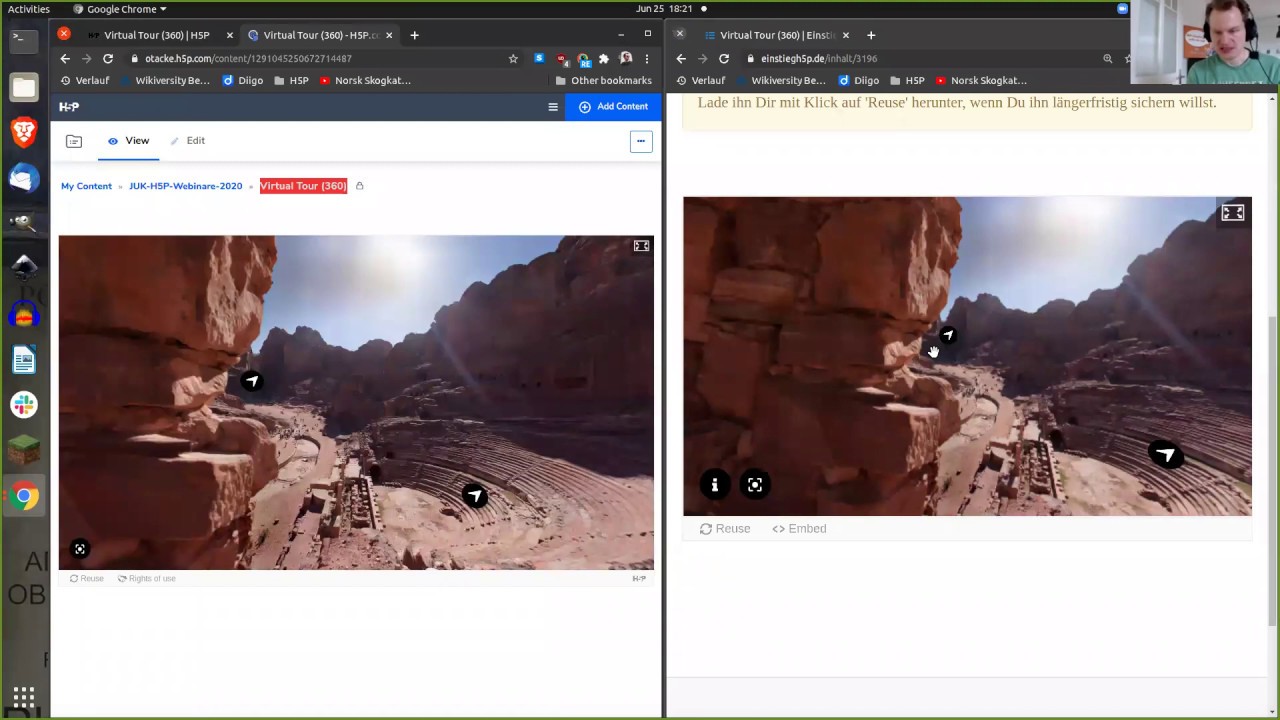Screen dimensions: 1280x720
Task: Reload the einstiegh5p.de page
Action: (724, 59)
